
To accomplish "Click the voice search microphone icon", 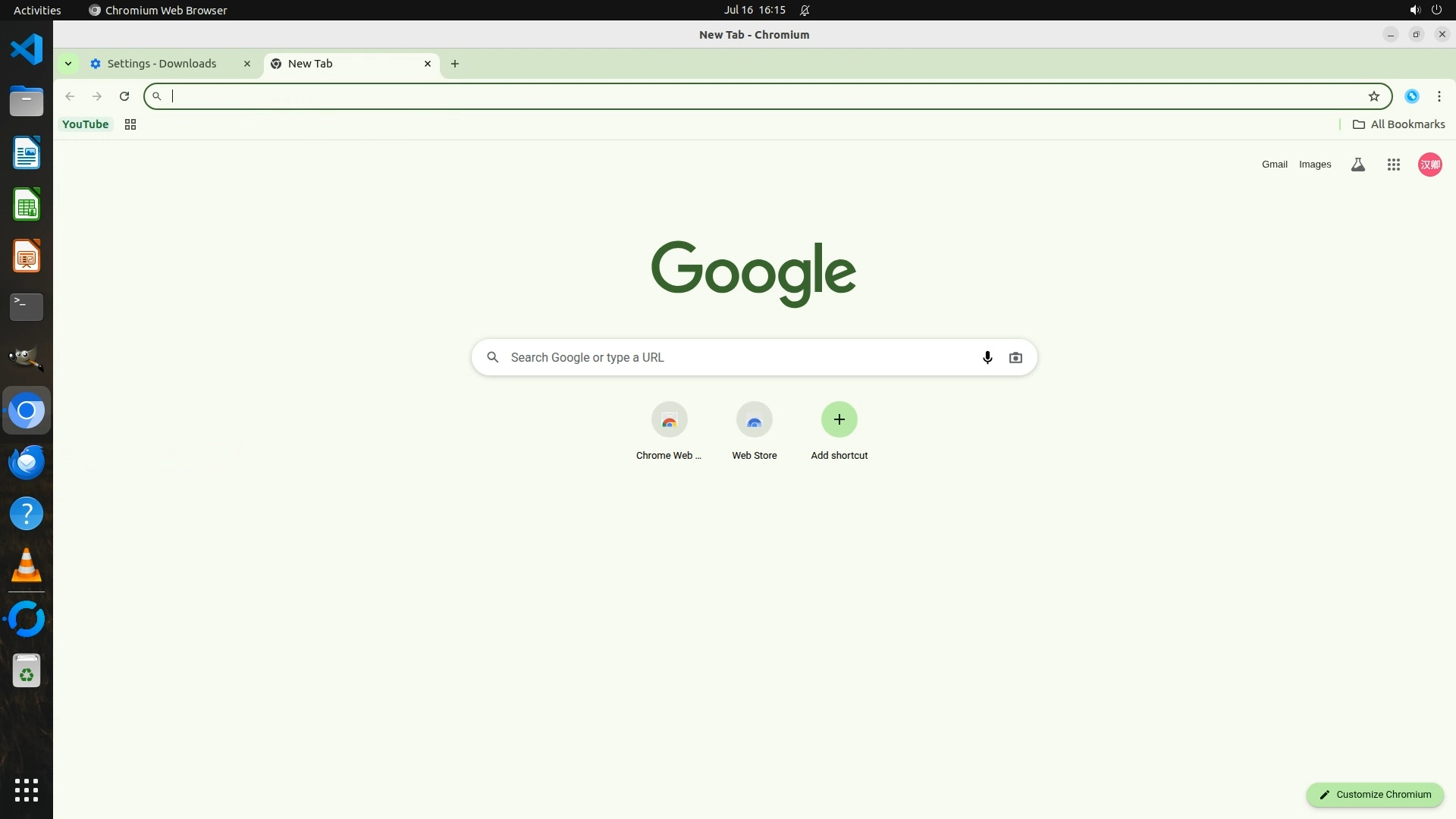I will 987,357.
